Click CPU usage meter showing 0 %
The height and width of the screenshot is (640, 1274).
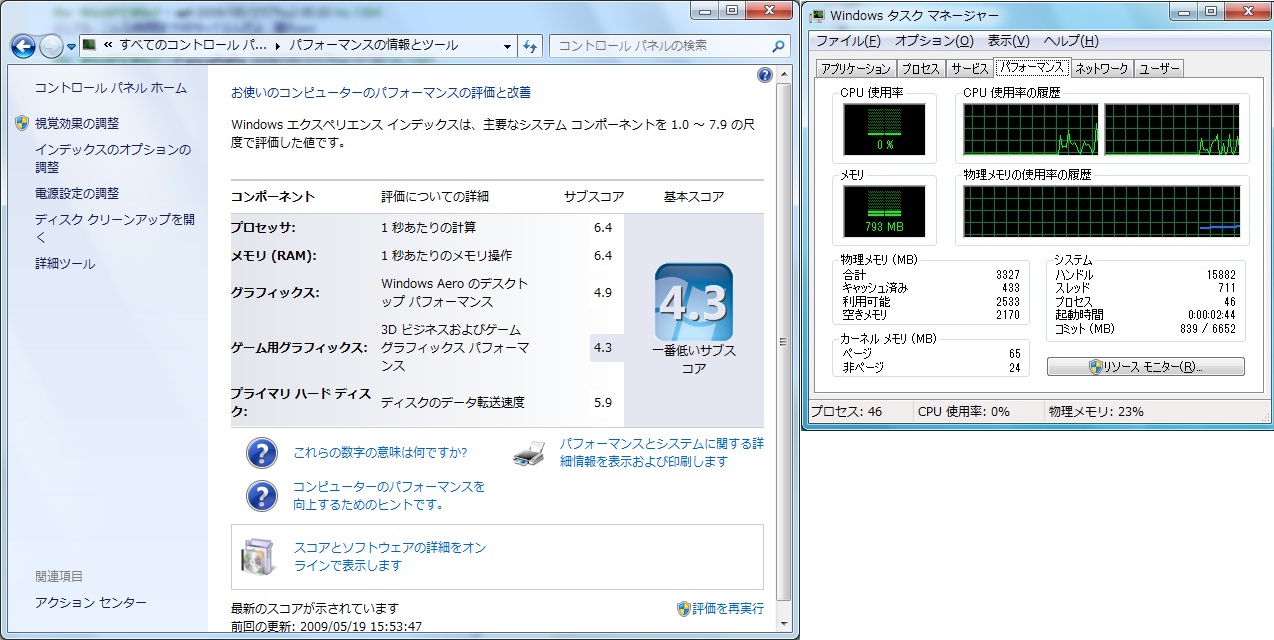click(x=885, y=130)
